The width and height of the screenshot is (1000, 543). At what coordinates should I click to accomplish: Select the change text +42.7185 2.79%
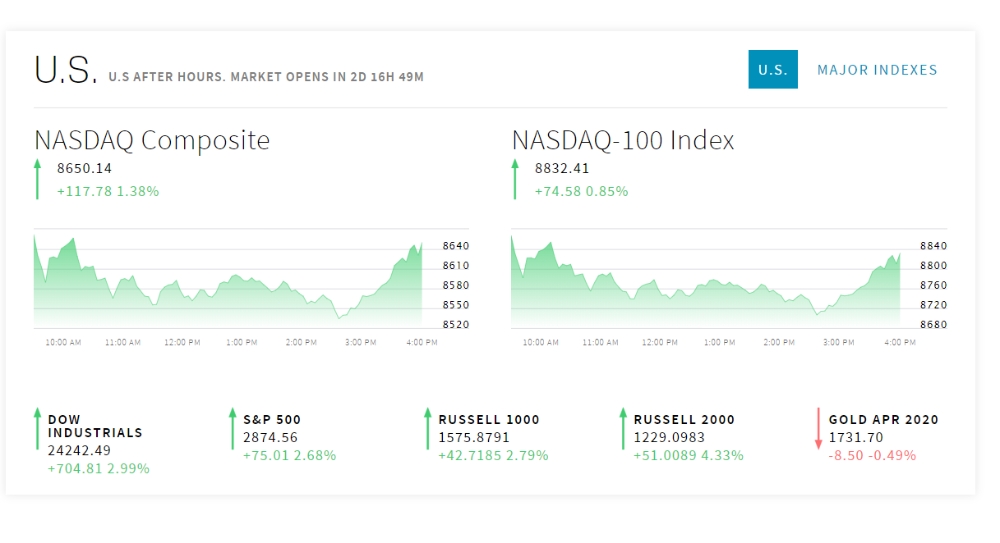coord(493,456)
